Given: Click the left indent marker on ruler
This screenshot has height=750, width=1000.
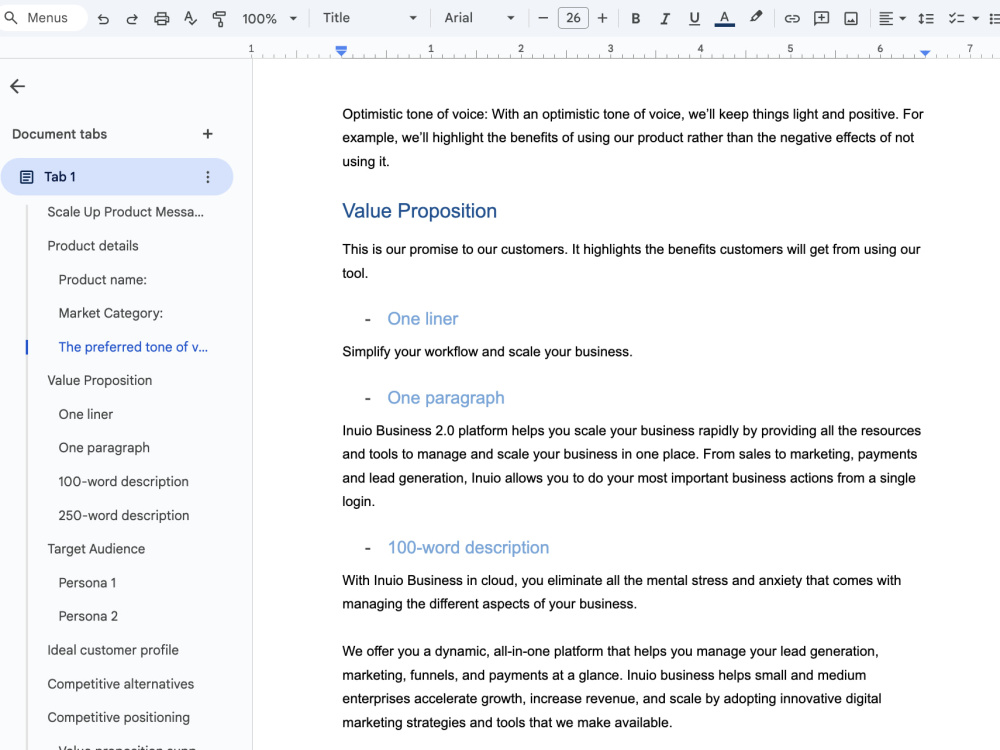Looking at the screenshot, I should 341,51.
